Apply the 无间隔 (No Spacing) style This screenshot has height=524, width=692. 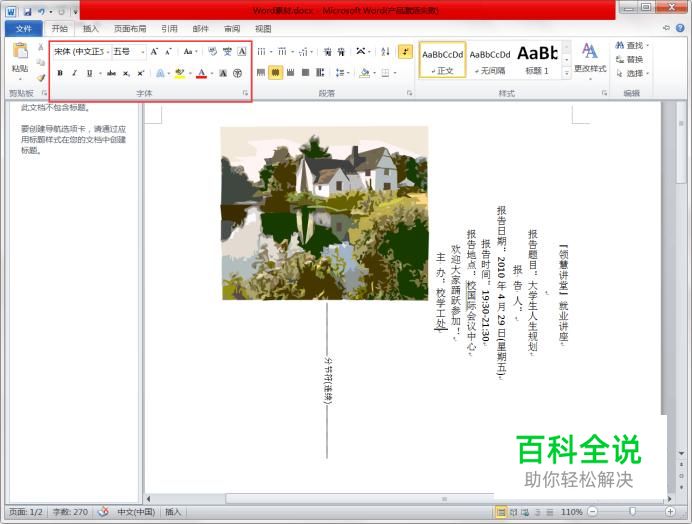tap(490, 60)
